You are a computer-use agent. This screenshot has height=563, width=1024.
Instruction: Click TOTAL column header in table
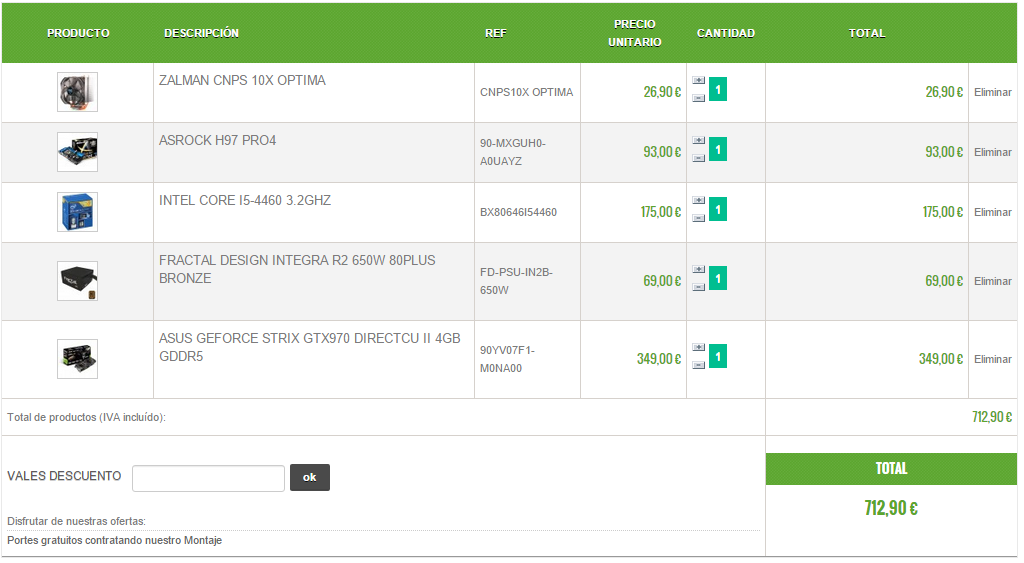[867, 33]
